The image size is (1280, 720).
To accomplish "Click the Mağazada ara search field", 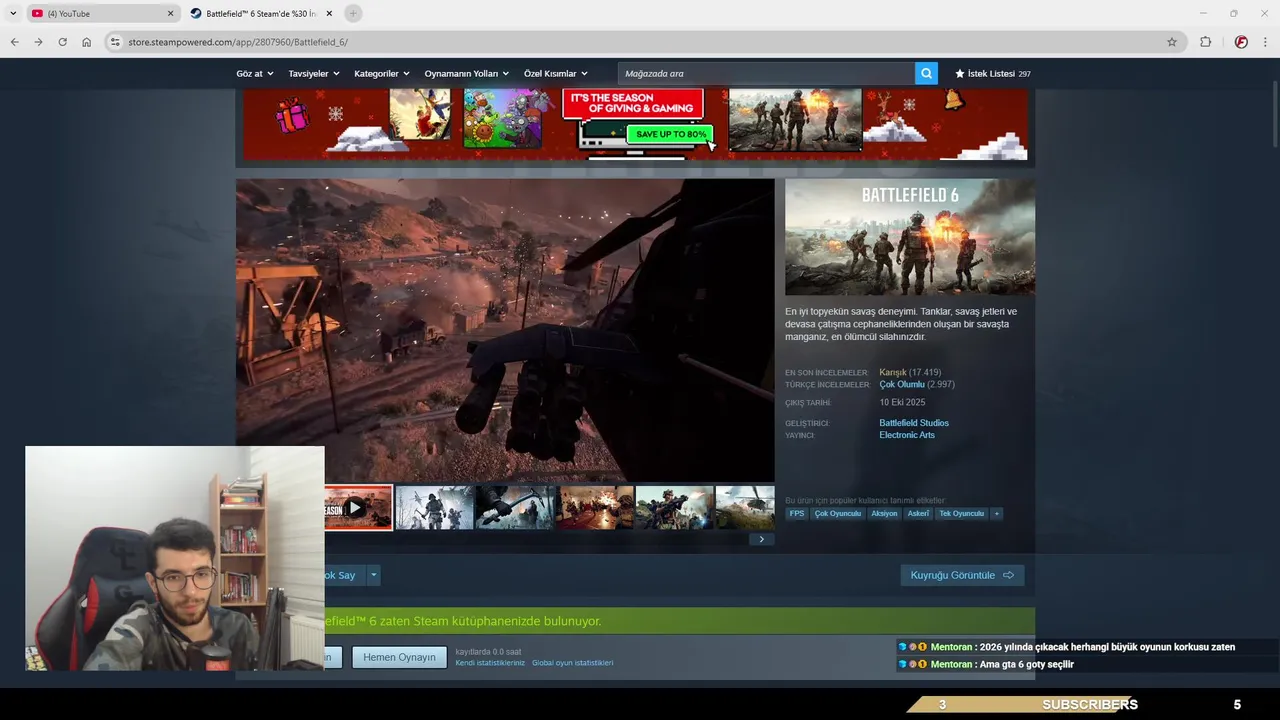I will [766, 73].
